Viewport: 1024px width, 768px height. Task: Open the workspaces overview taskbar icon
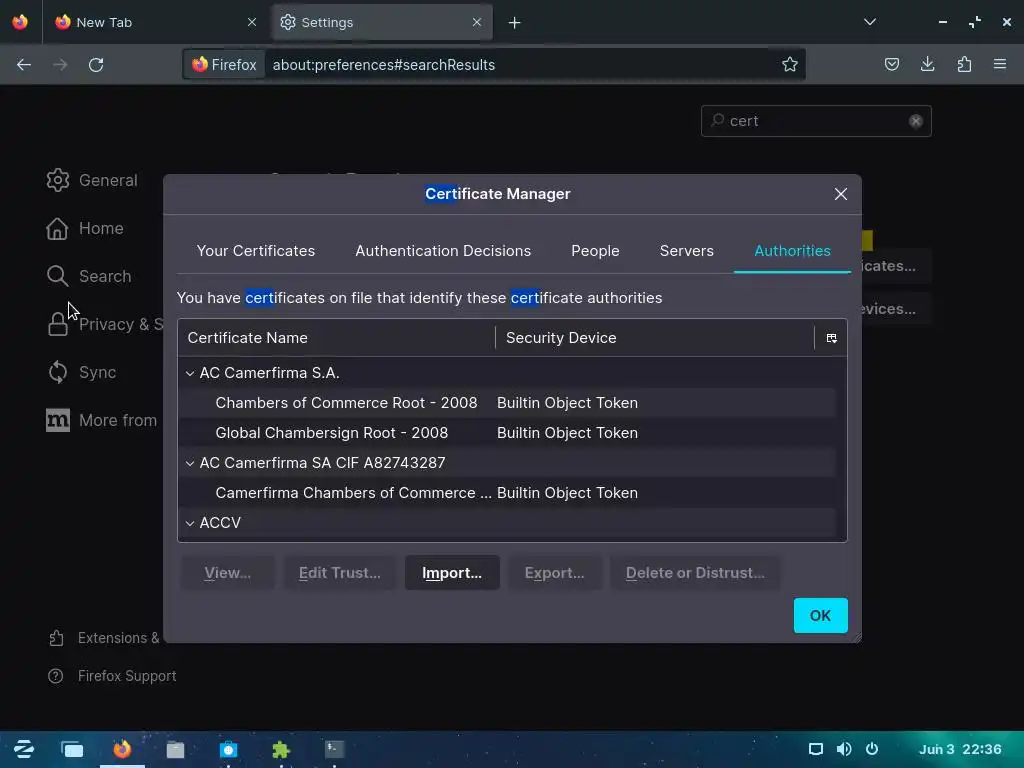click(72, 749)
